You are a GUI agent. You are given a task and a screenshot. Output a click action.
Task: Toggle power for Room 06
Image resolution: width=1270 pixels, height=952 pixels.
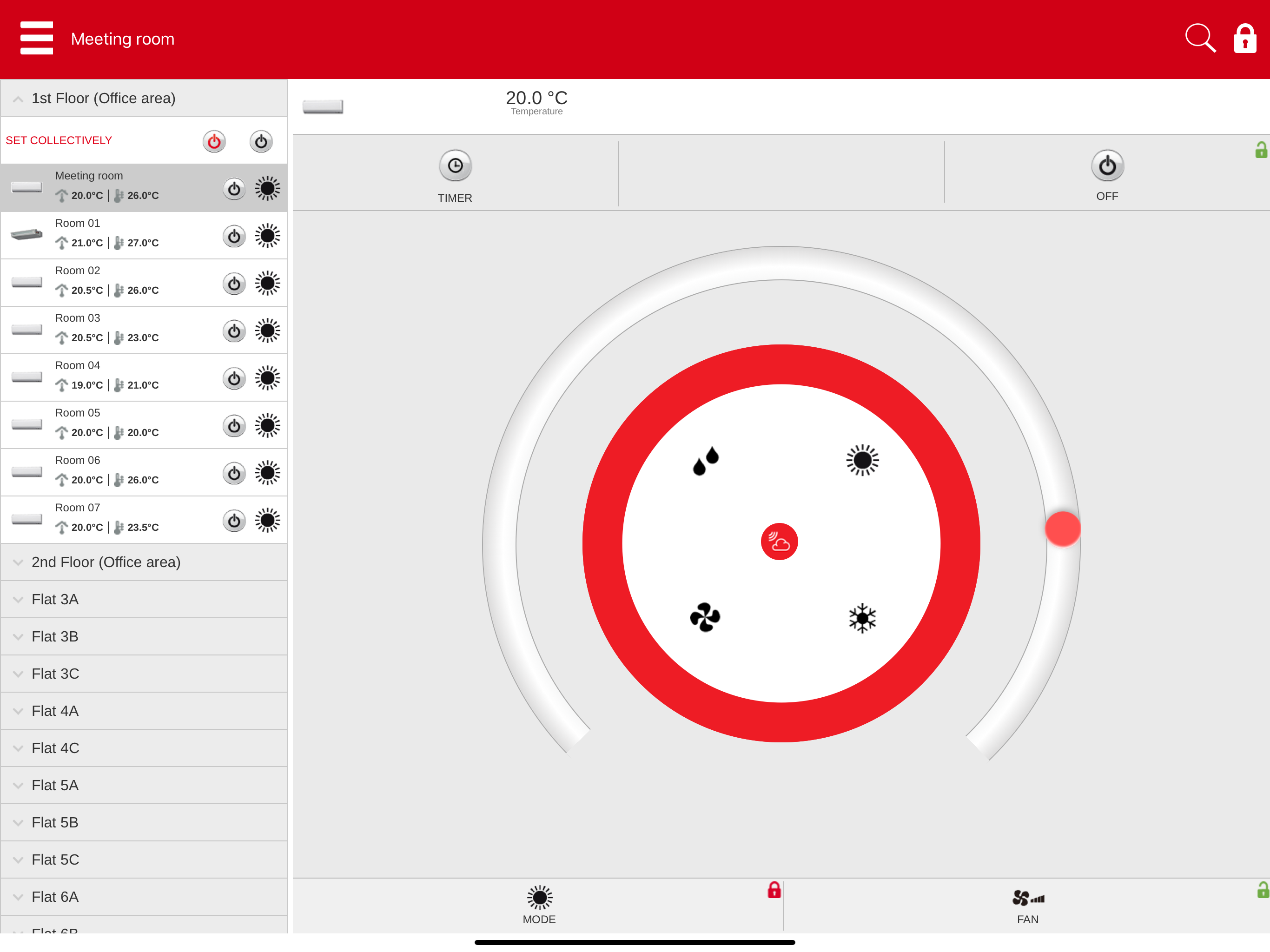(x=234, y=473)
